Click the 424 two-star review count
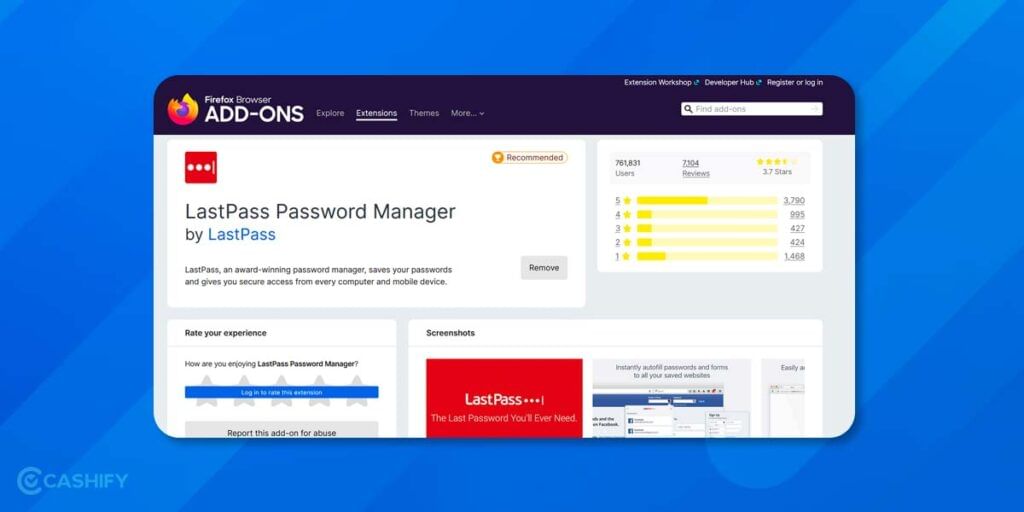Screen dimensions: 1024x512 point(797,242)
